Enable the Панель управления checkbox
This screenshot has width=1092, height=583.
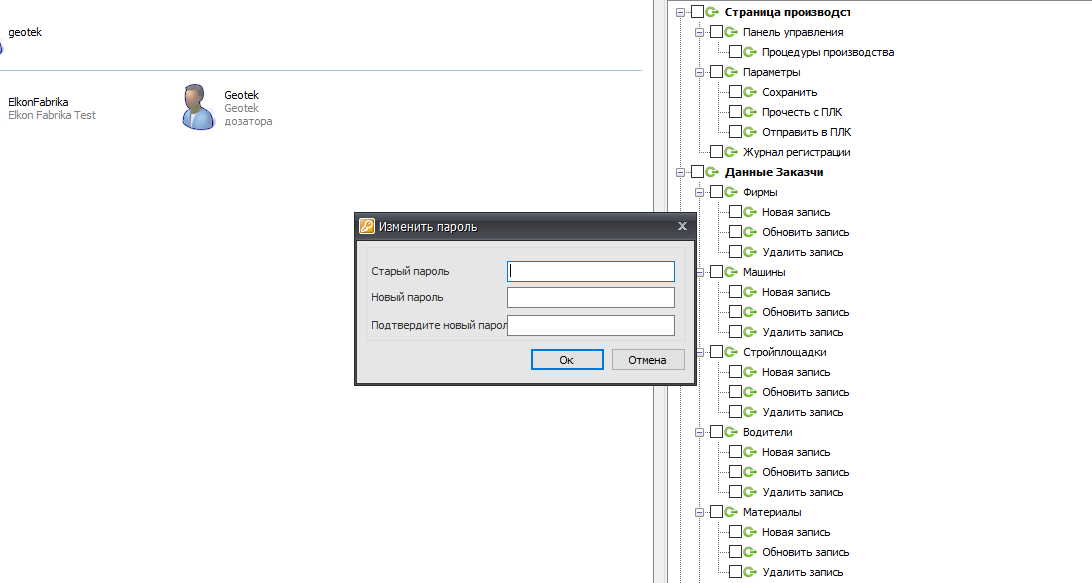pyautogui.click(x=716, y=32)
